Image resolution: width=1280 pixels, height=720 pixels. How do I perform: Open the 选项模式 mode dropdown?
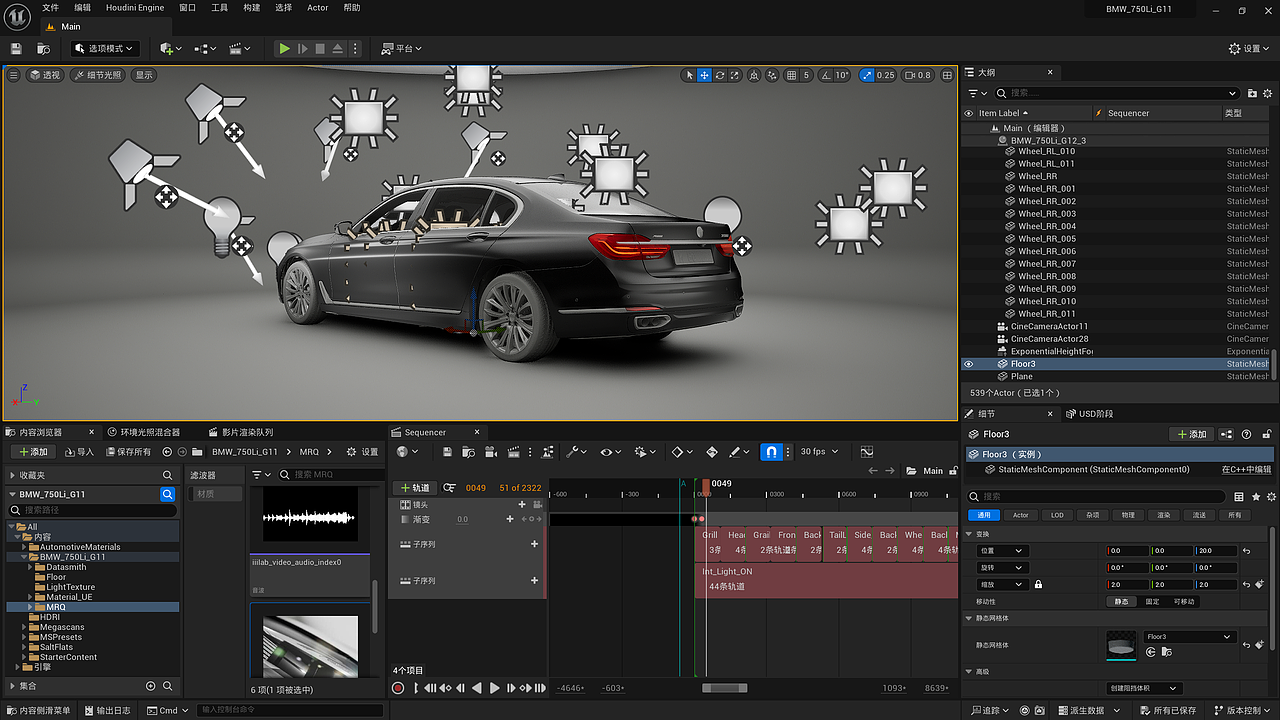pos(104,48)
